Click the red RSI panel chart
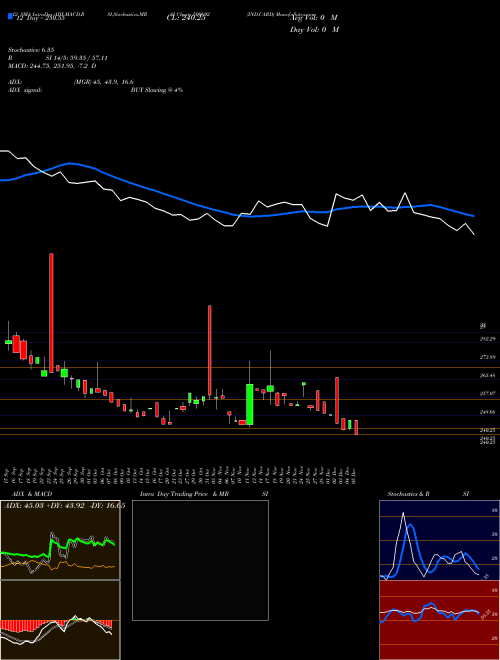 439,620
